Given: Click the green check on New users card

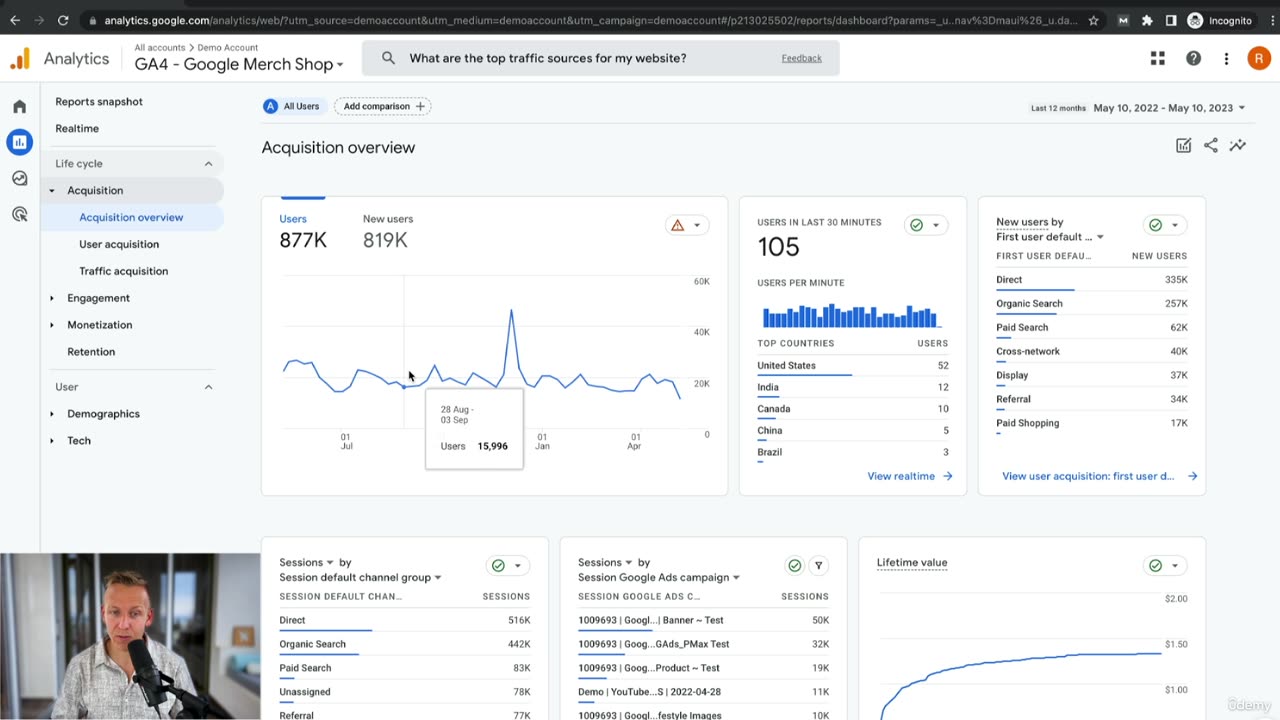Looking at the screenshot, I should (1155, 225).
